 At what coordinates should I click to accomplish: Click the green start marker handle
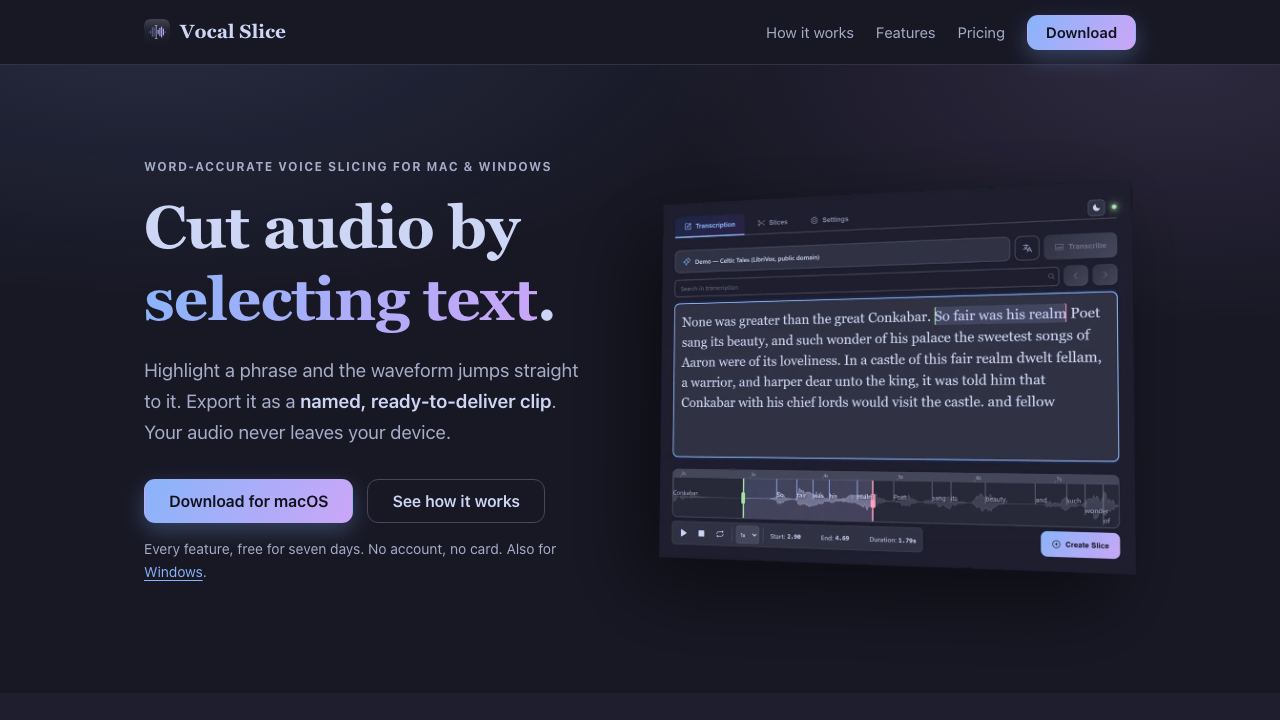point(743,497)
